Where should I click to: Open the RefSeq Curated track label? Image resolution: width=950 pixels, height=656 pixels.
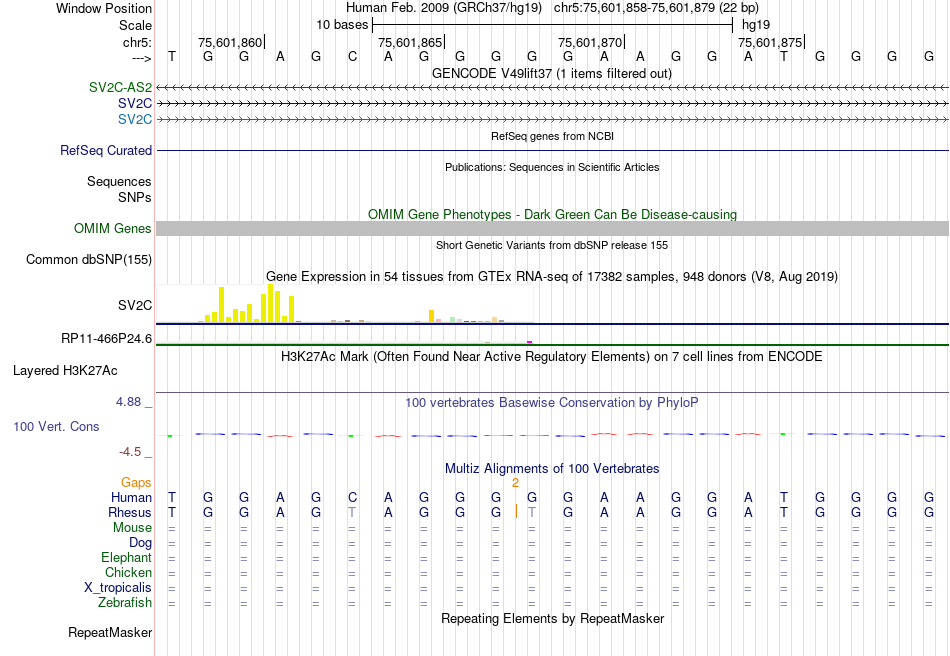click(x=105, y=150)
